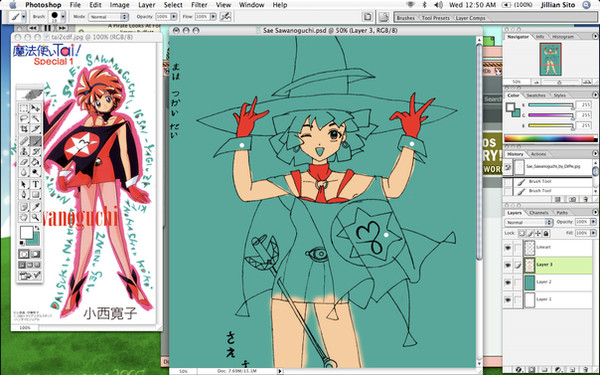
Task: Hide the Lineart layer with its eye icon
Action: (x=508, y=248)
